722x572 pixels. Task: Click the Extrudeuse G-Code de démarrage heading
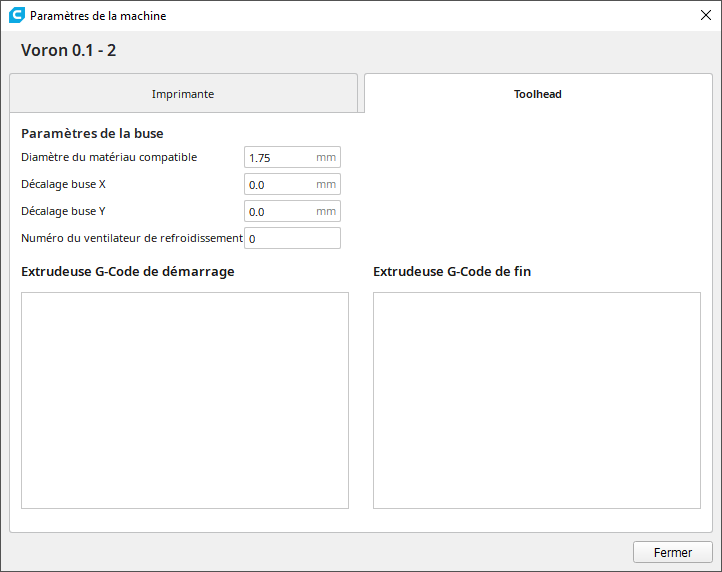128,272
